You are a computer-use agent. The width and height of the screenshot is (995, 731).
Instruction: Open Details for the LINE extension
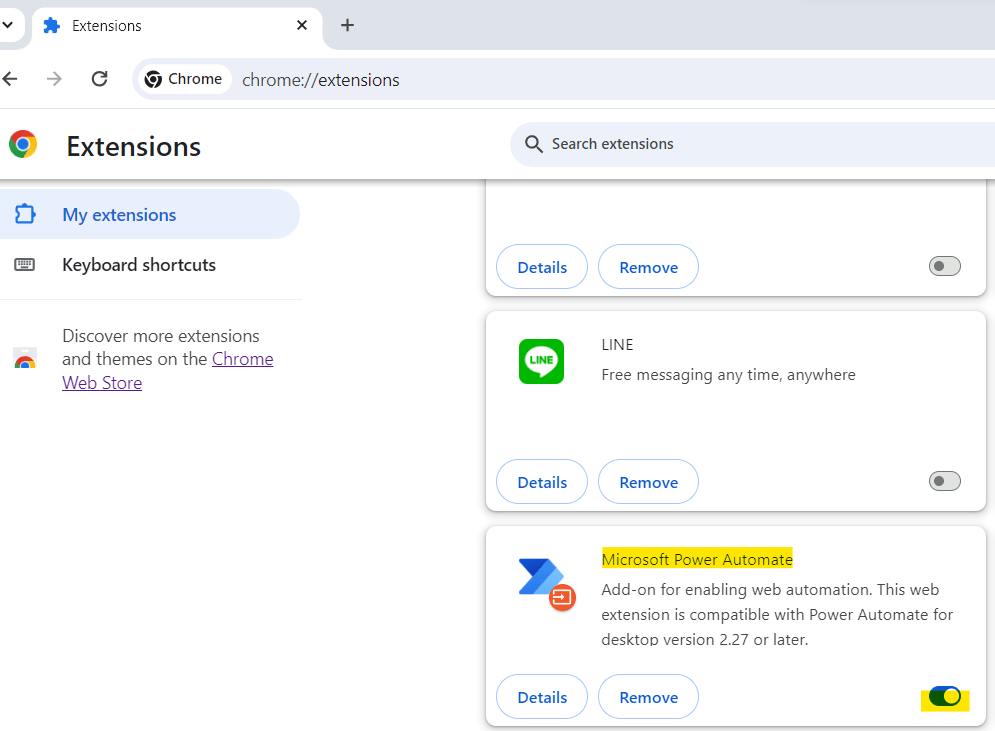542,482
